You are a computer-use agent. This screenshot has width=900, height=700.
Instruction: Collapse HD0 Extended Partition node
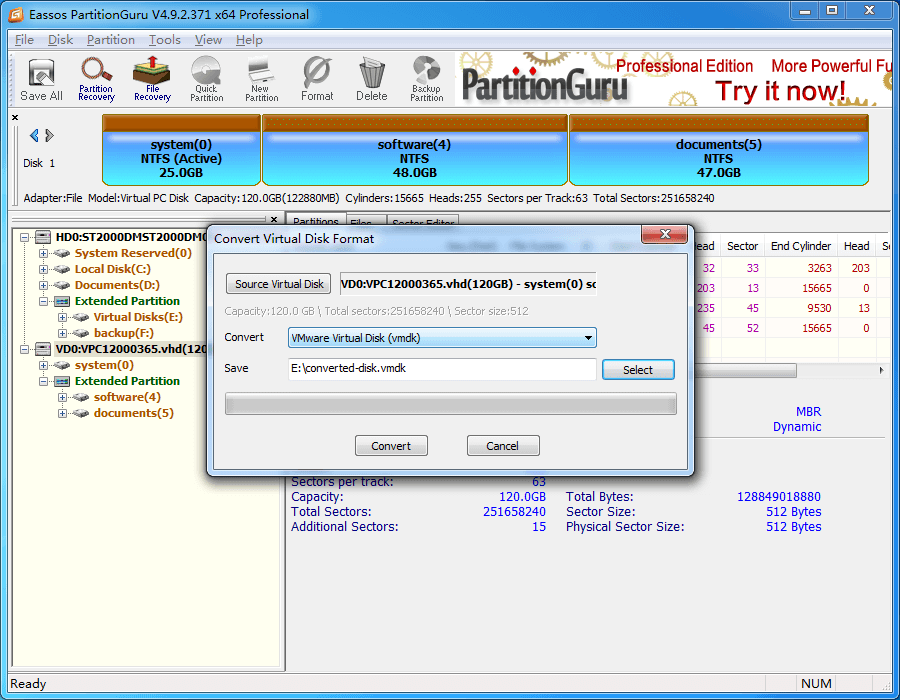click(43, 301)
